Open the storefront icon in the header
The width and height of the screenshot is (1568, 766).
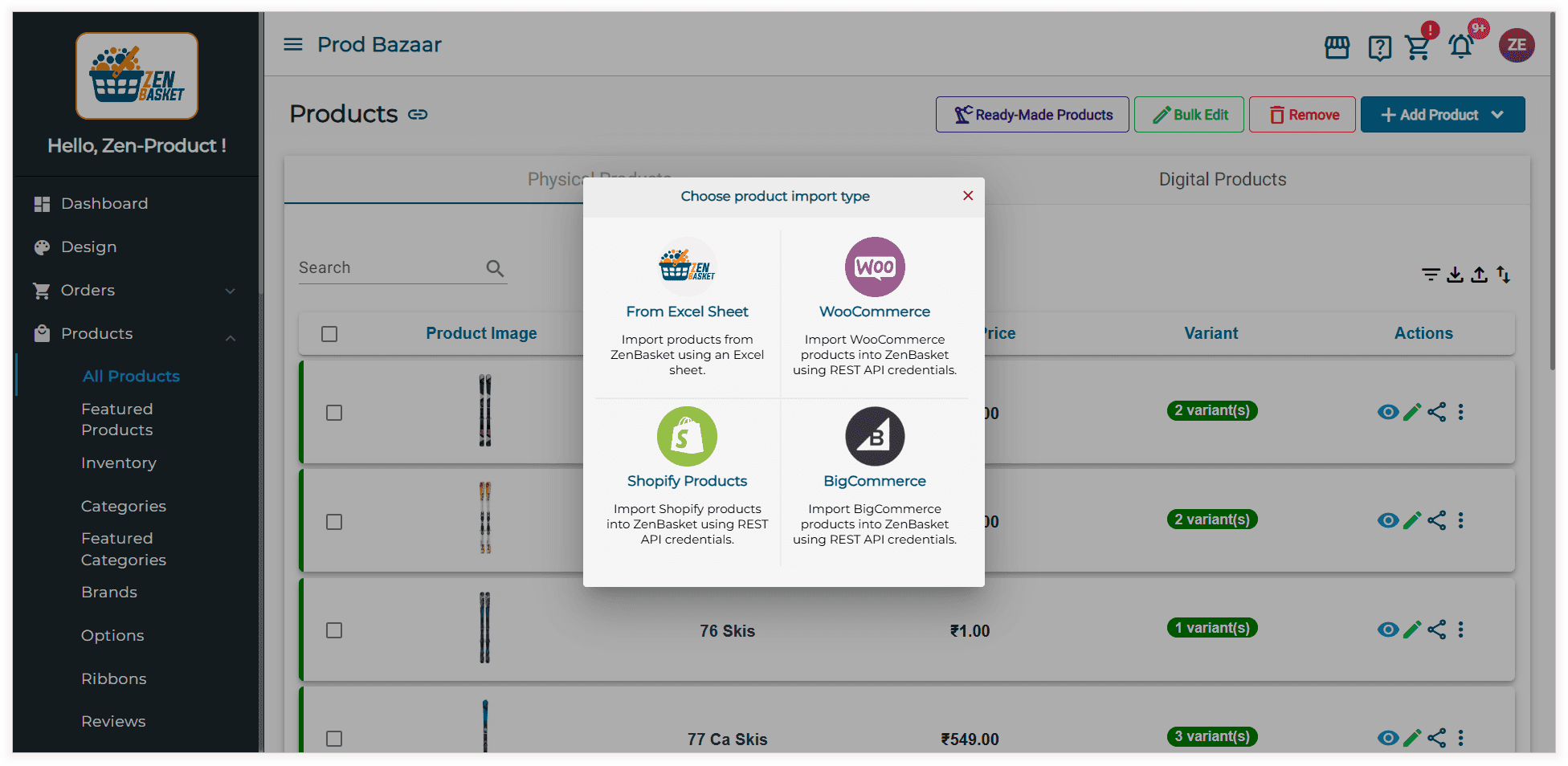tap(1337, 47)
